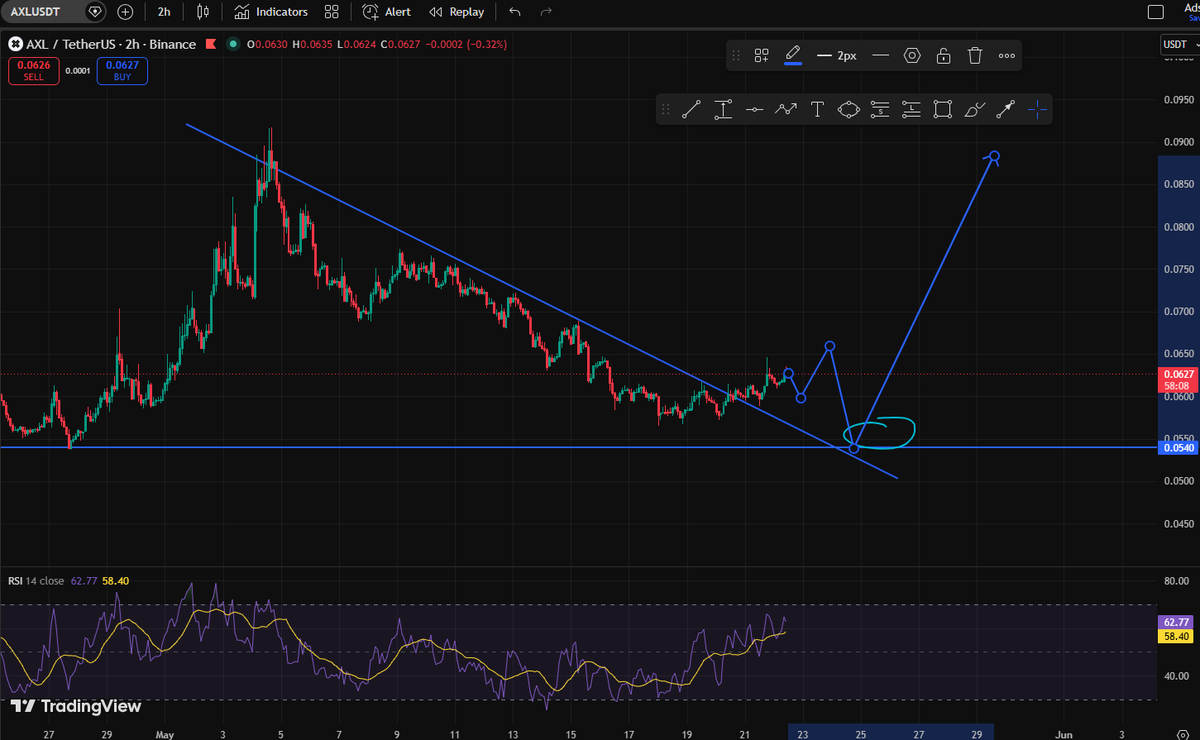The height and width of the screenshot is (740, 1200).
Task: Select the Path zigzag arrow tool
Action: pyautogui.click(x=786, y=110)
